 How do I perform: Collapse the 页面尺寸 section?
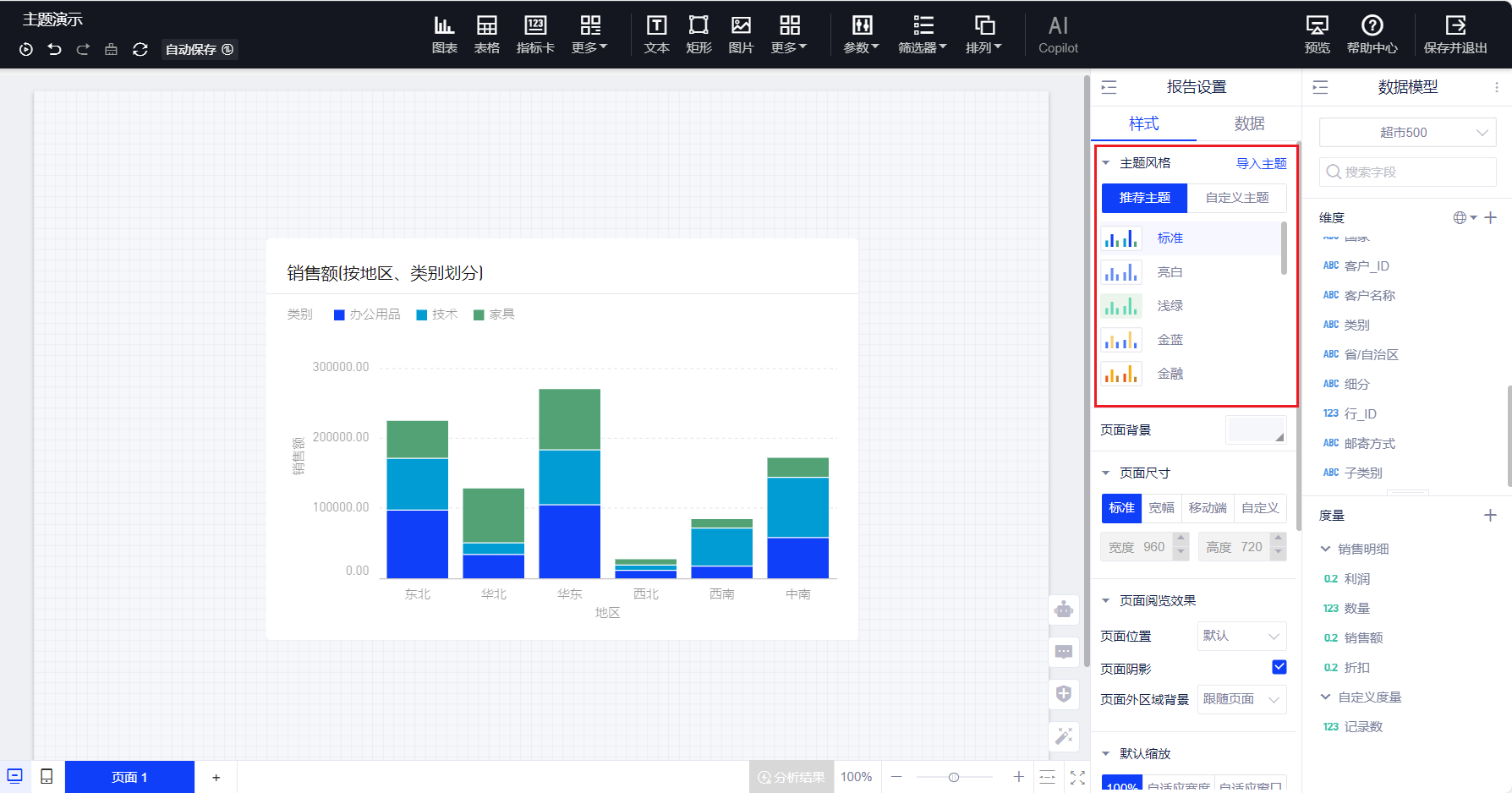pyautogui.click(x=1106, y=473)
